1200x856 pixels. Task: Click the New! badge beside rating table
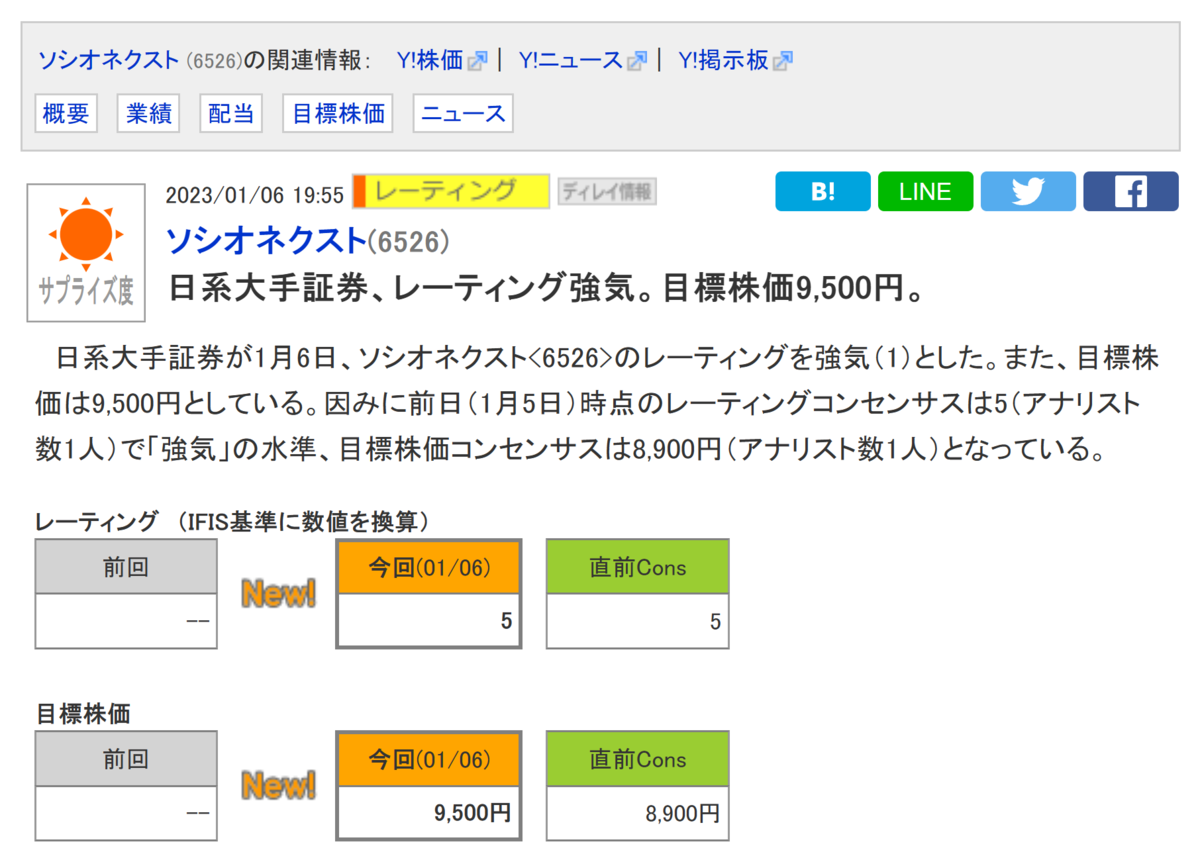point(278,594)
